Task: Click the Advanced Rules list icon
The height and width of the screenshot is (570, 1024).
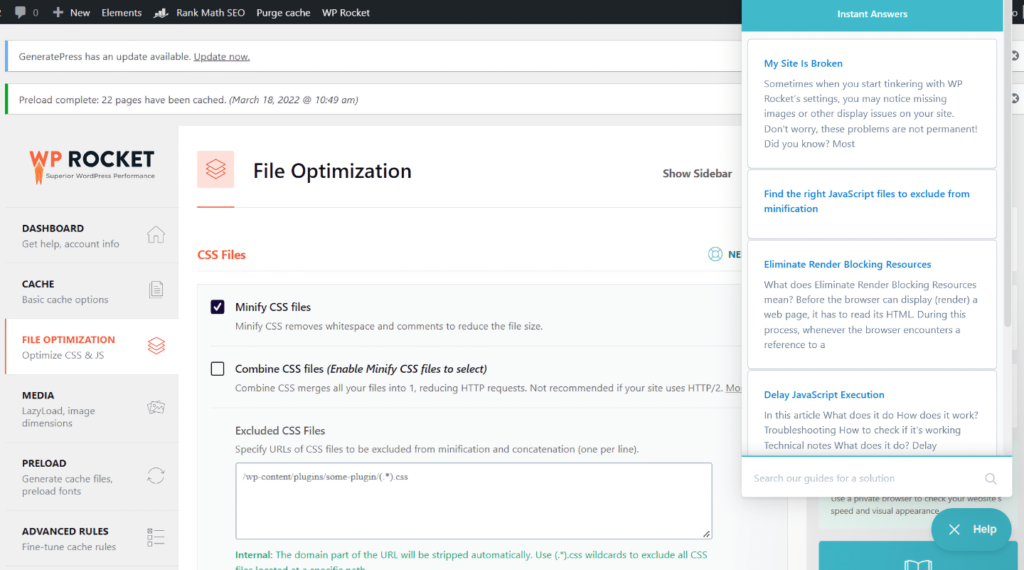Action: [x=156, y=538]
